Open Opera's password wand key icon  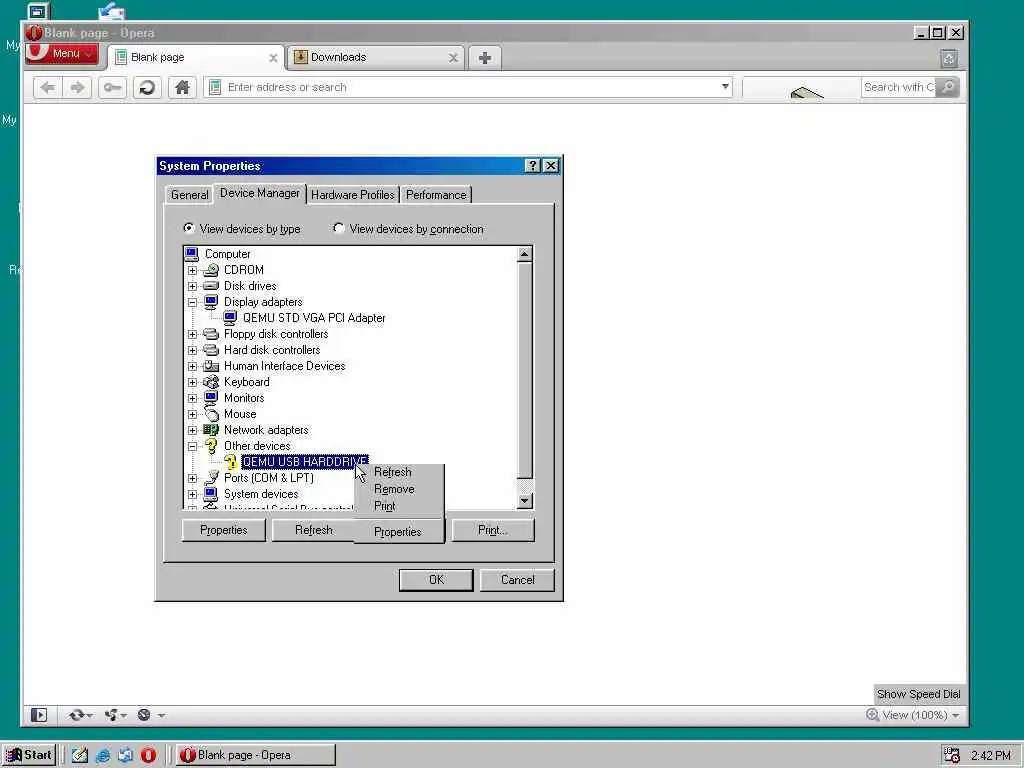coord(112,88)
